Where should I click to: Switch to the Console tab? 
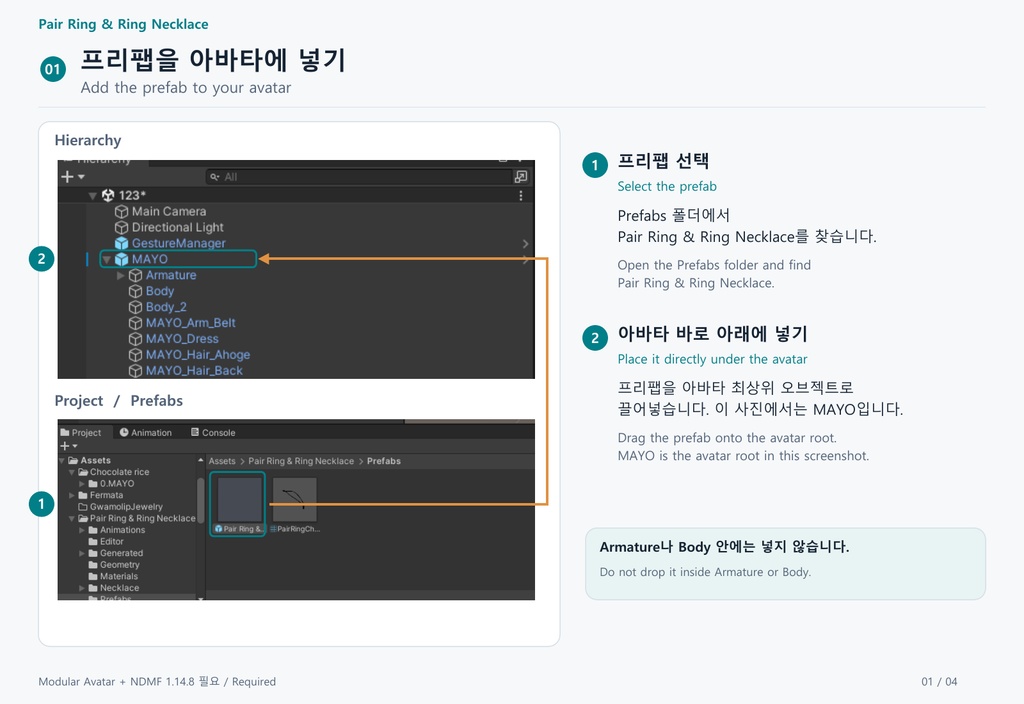214,432
